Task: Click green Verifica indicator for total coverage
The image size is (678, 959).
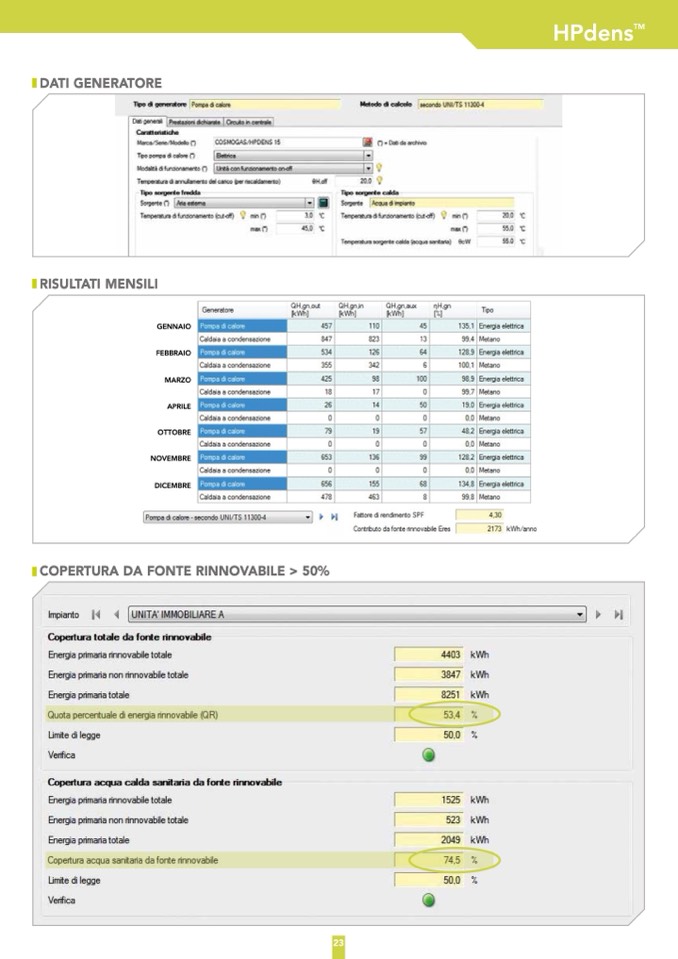Action: (429, 755)
